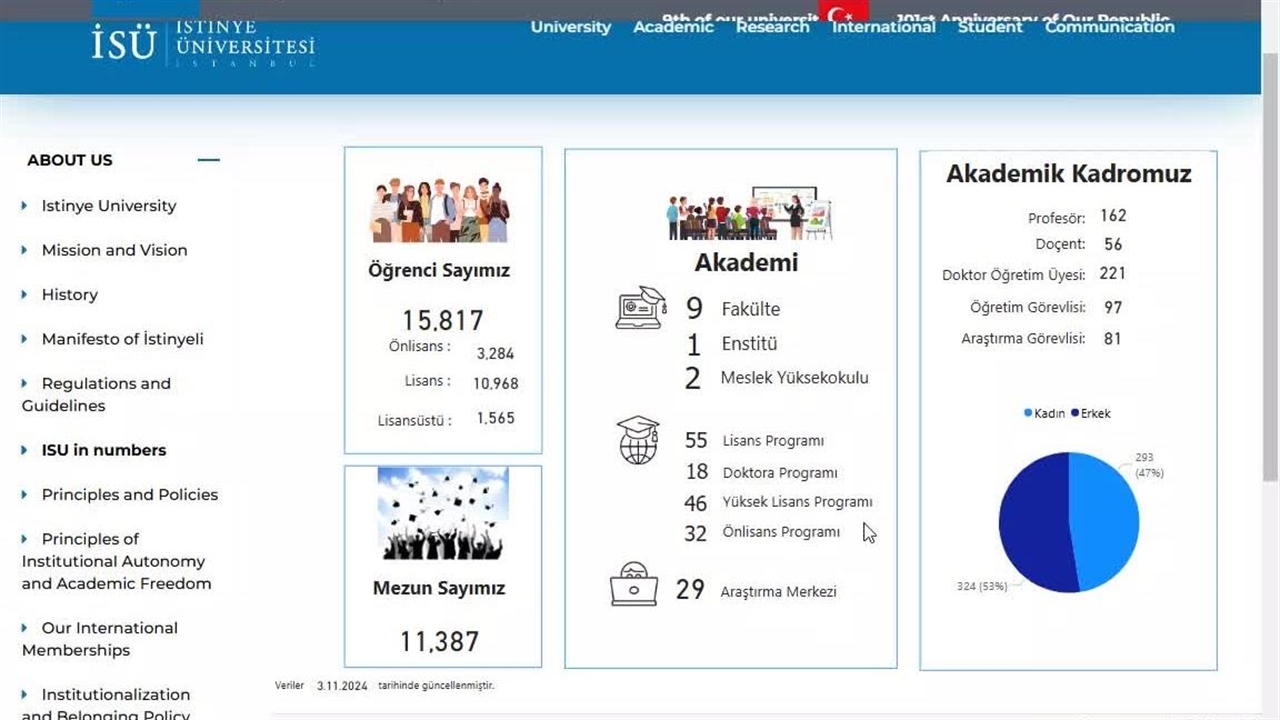The width and height of the screenshot is (1280, 720).
Task: Click the İstinye University ISU logo
Action: pos(203,42)
